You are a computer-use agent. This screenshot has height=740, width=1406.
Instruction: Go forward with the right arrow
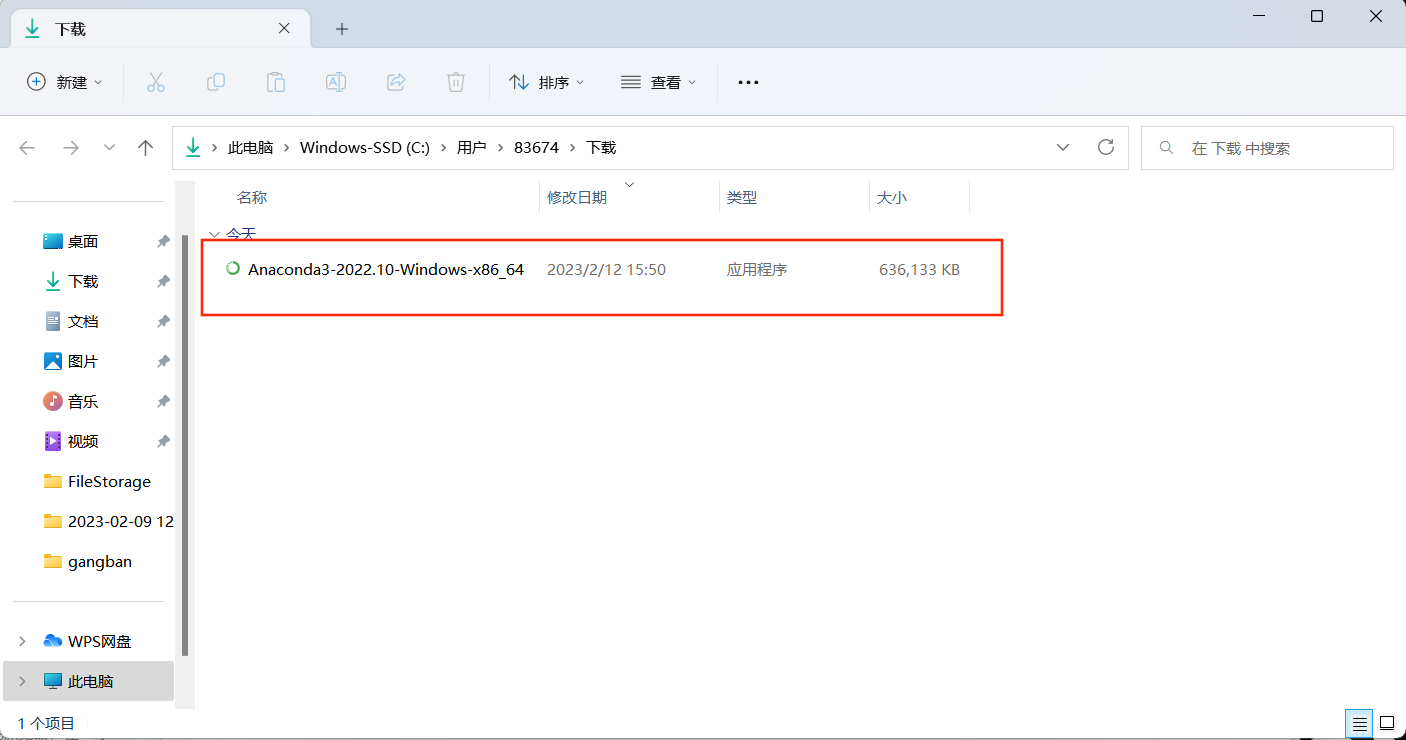[70, 148]
